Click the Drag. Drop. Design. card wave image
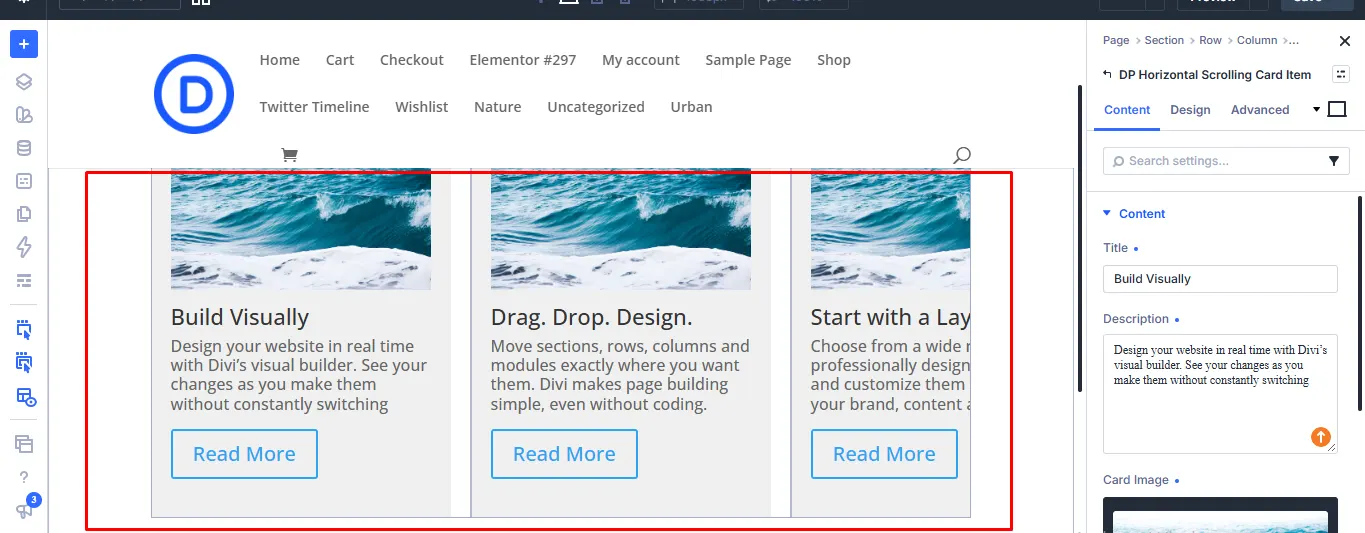Screen dimensions: 1365x533 pyautogui.click(x=621, y=229)
